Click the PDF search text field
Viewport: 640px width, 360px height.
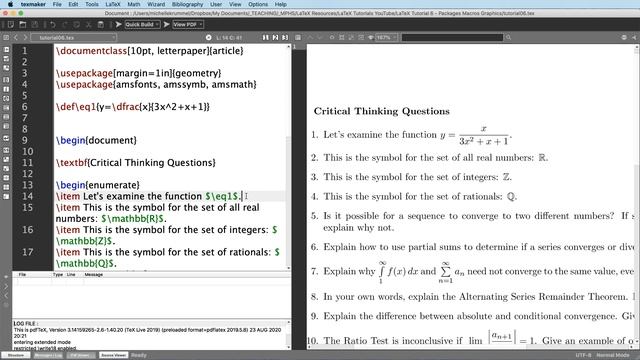452,38
